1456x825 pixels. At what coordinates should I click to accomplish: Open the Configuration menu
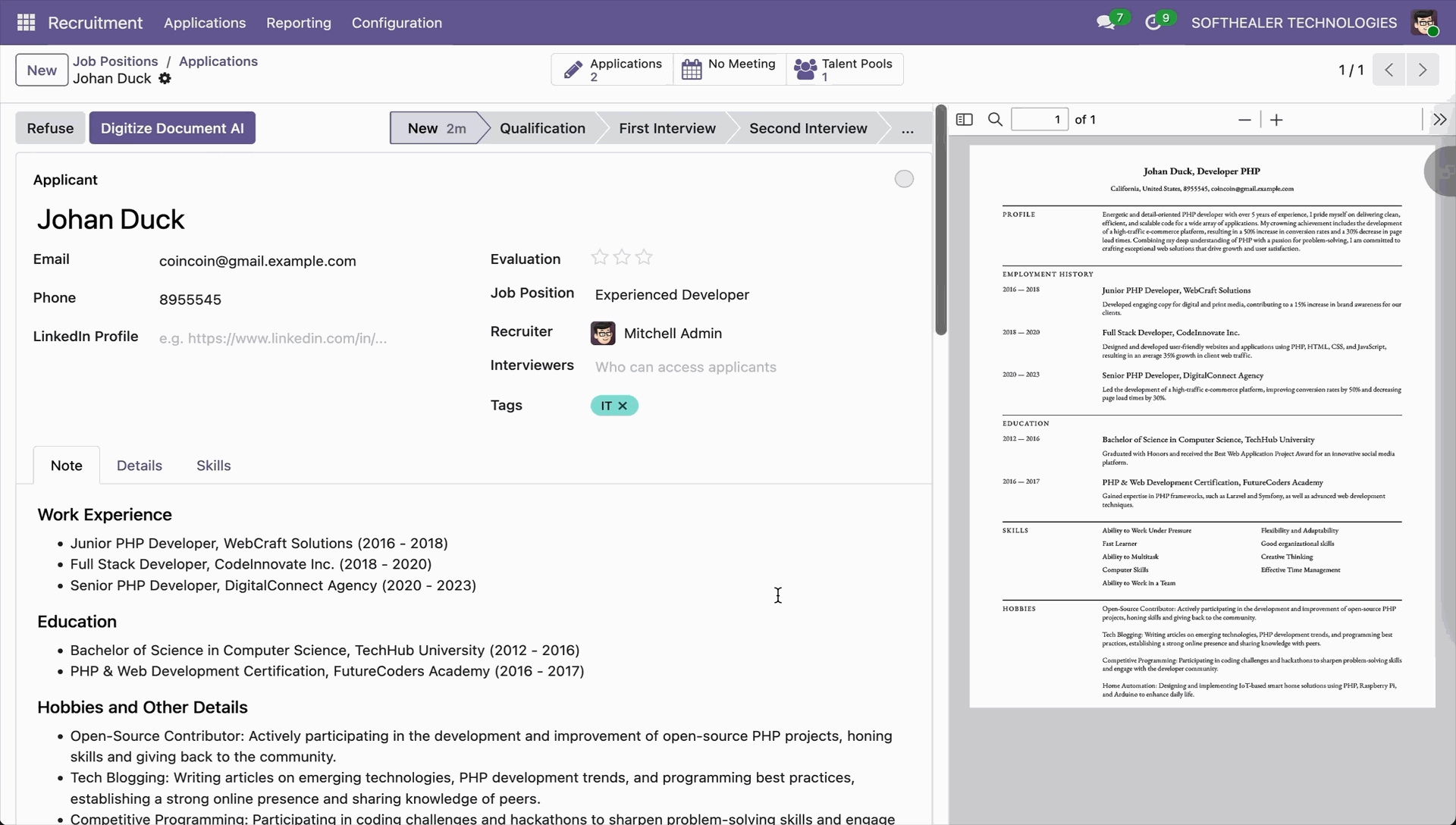(397, 23)
